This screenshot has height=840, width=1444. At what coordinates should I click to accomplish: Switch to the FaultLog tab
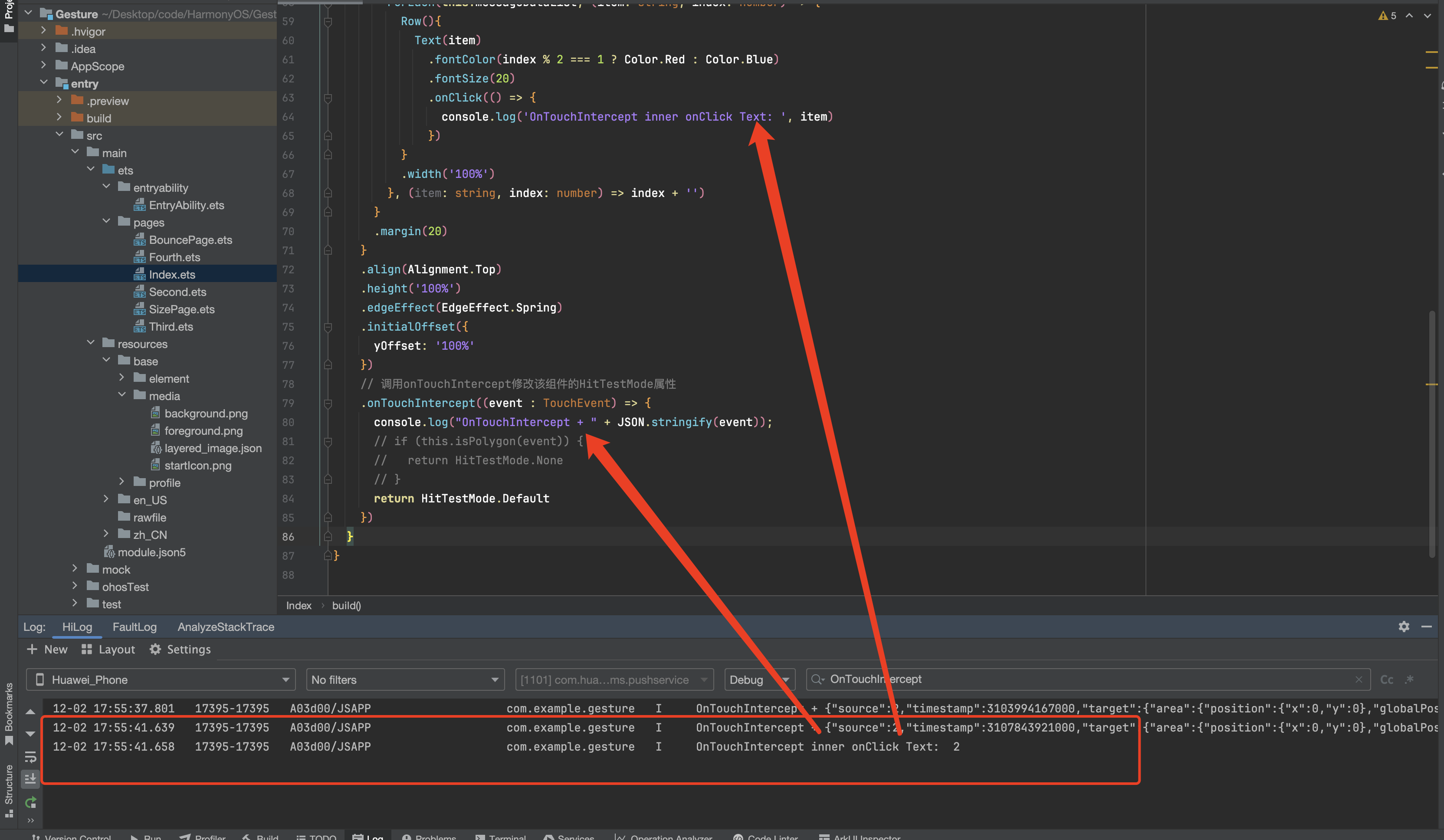click(x=135, y=627)
